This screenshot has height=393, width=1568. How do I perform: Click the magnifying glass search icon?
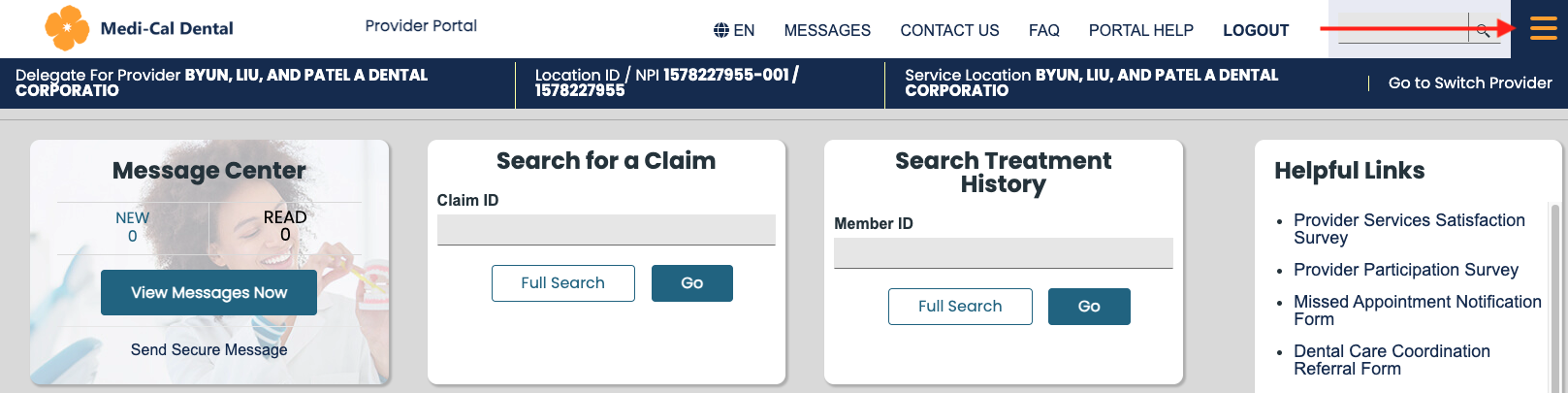pyautogui.click(x=1483, y=31)
